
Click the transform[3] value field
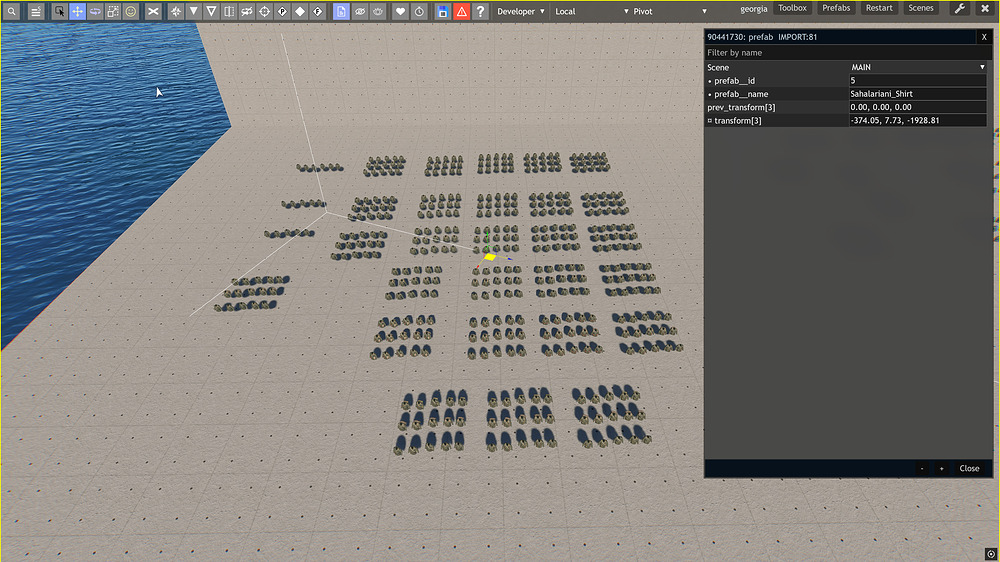click(x=918, y=121)
